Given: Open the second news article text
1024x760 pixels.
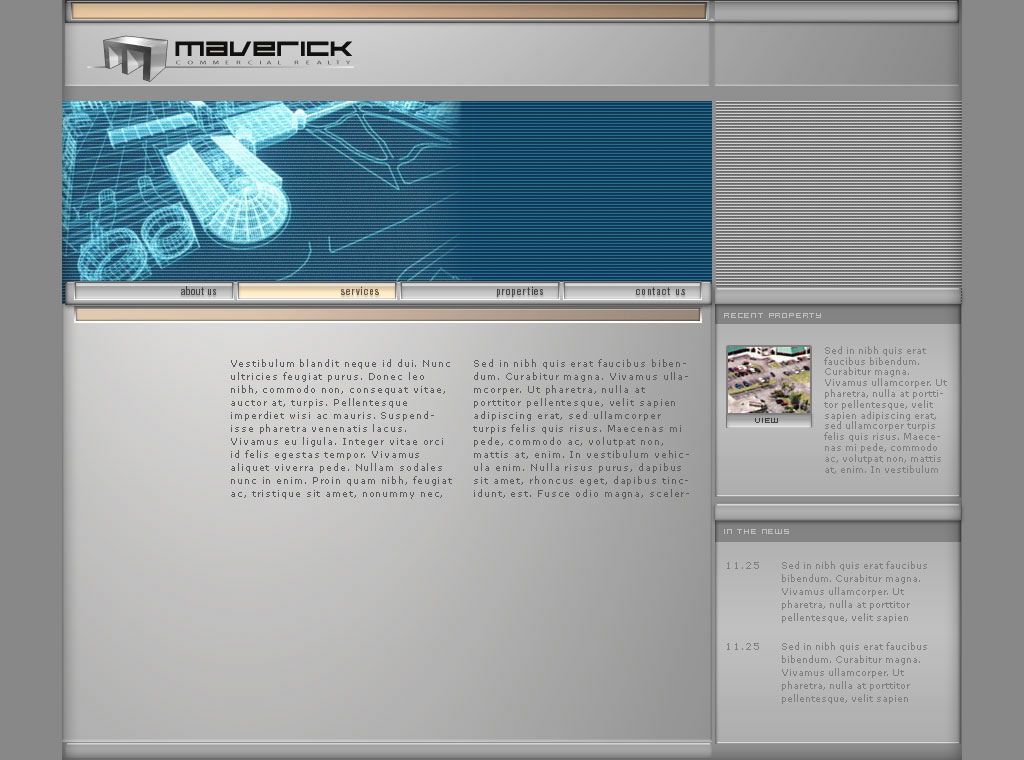Looking at the screenshot, I should click(x=854, y=673).
